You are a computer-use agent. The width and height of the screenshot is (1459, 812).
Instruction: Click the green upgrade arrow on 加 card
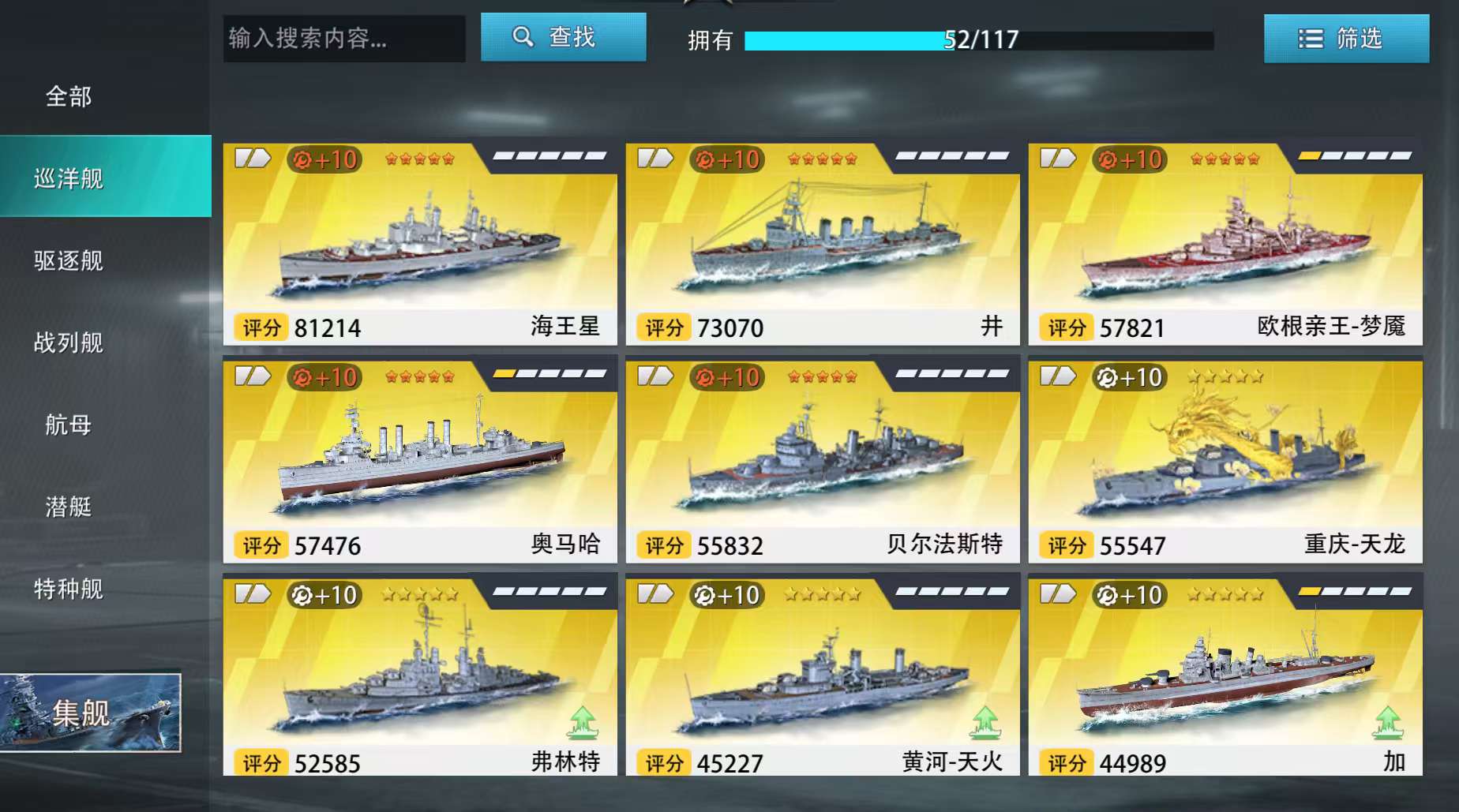(x=1388, y=722)
